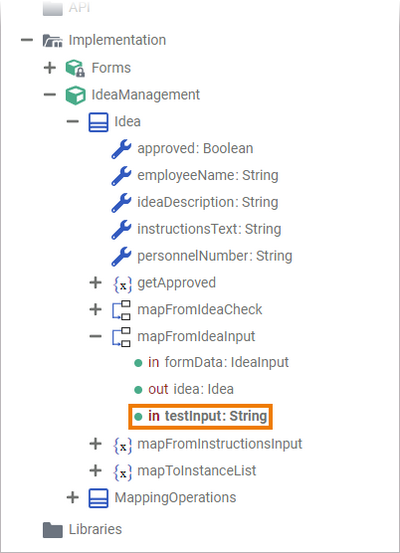The height and width of the screenshot is (553, 400).
Task: Collapse the Idea class node
Action: pyautogui.click(x=73, y=122)
